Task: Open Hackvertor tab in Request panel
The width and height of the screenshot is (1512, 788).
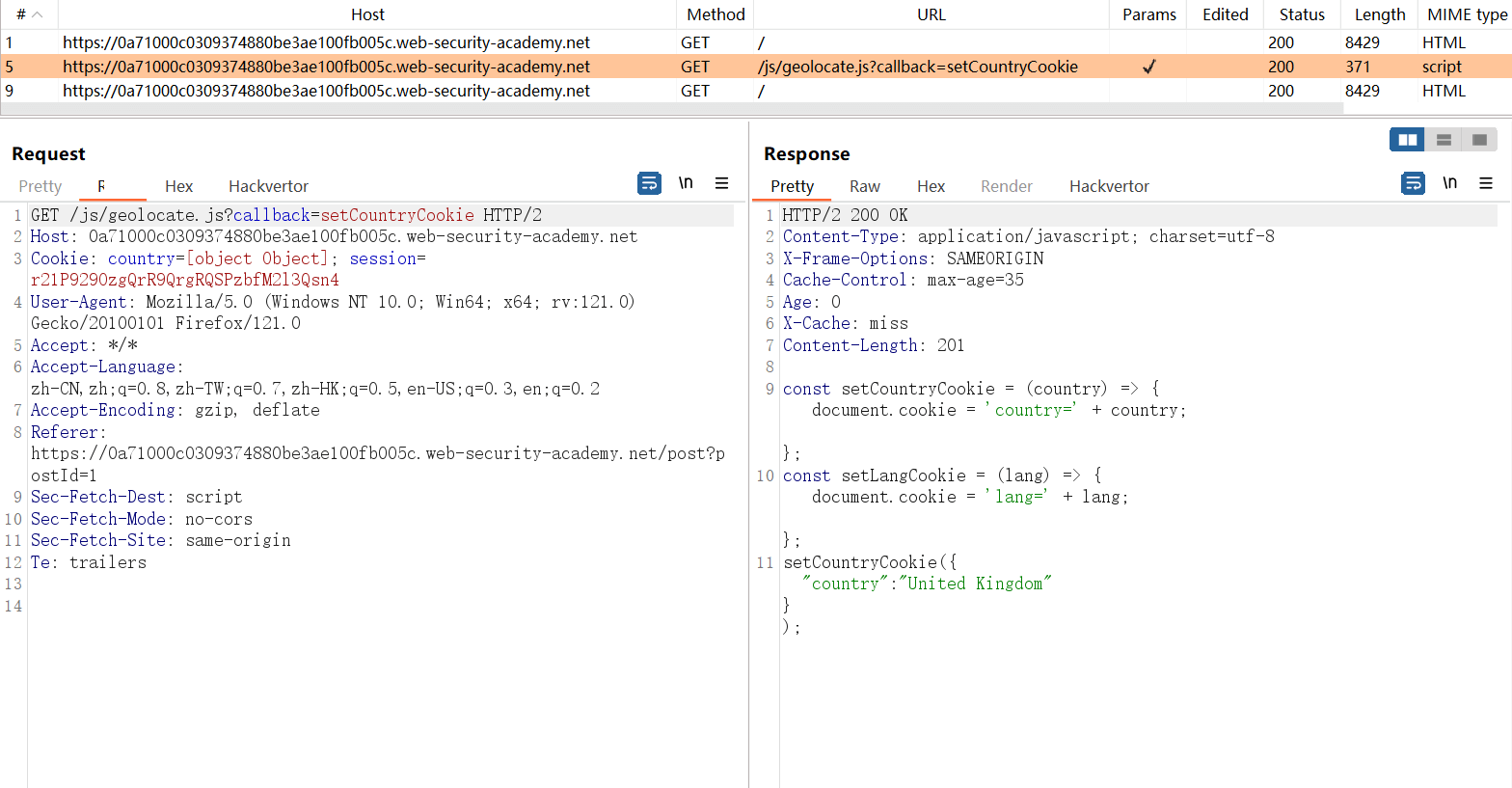Action: click(x=268, y=186)
